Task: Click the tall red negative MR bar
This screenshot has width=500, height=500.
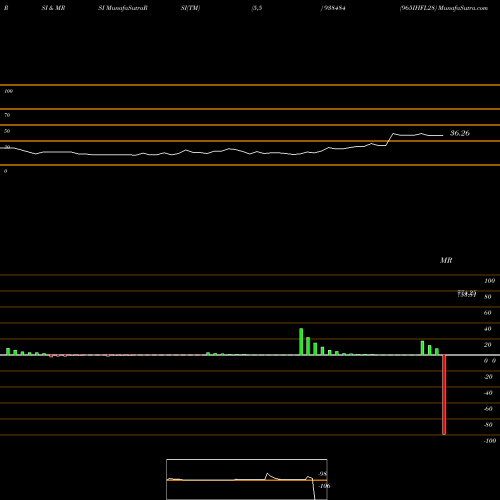Action: click(x=444, y=395)
